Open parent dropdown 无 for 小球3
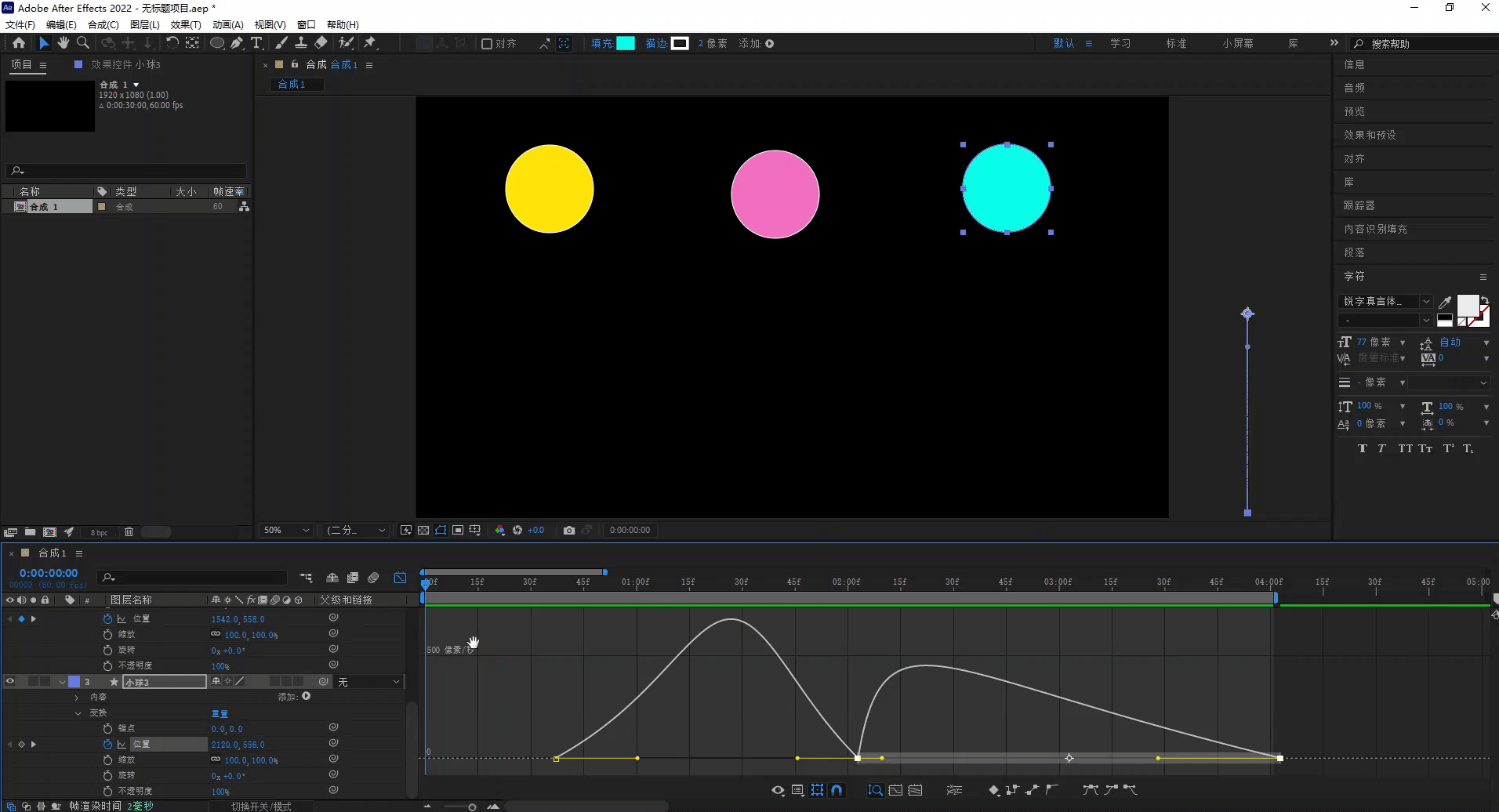 tap(369, 682)
